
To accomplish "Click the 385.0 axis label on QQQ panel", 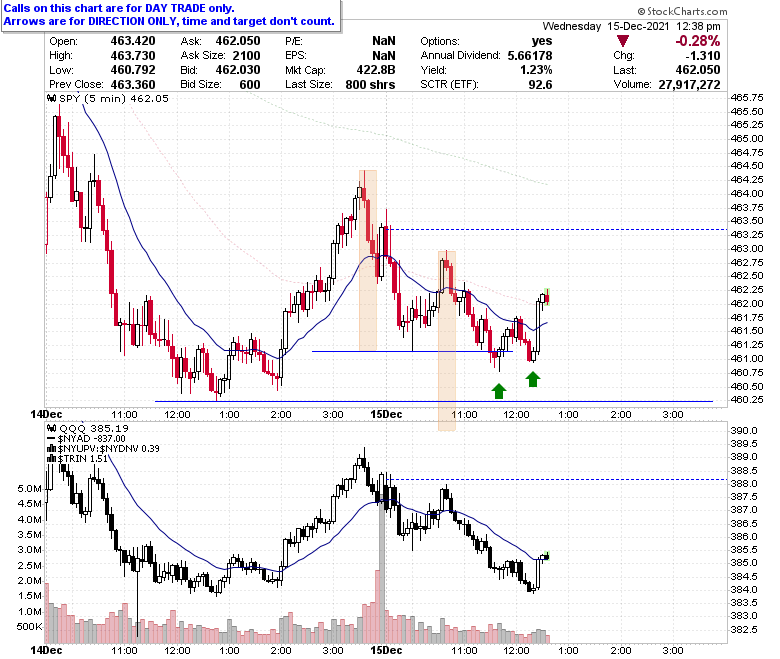I will click(744, 563).
